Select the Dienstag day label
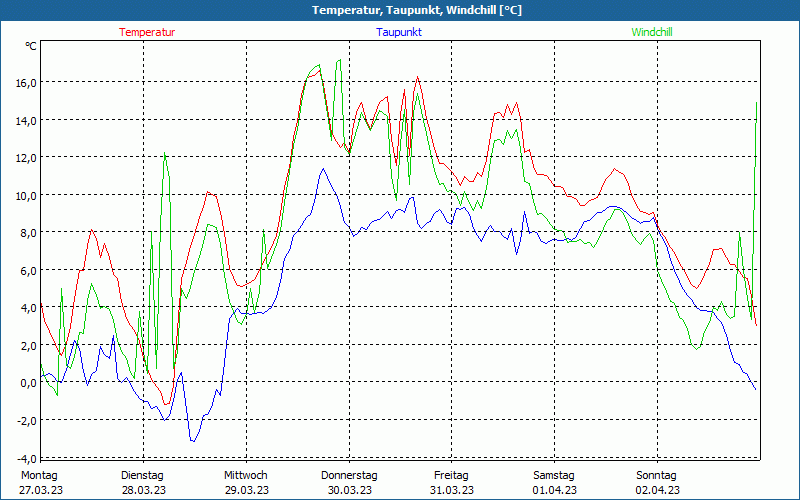This screenshot has height=500, width=800. tap(142, 475)
